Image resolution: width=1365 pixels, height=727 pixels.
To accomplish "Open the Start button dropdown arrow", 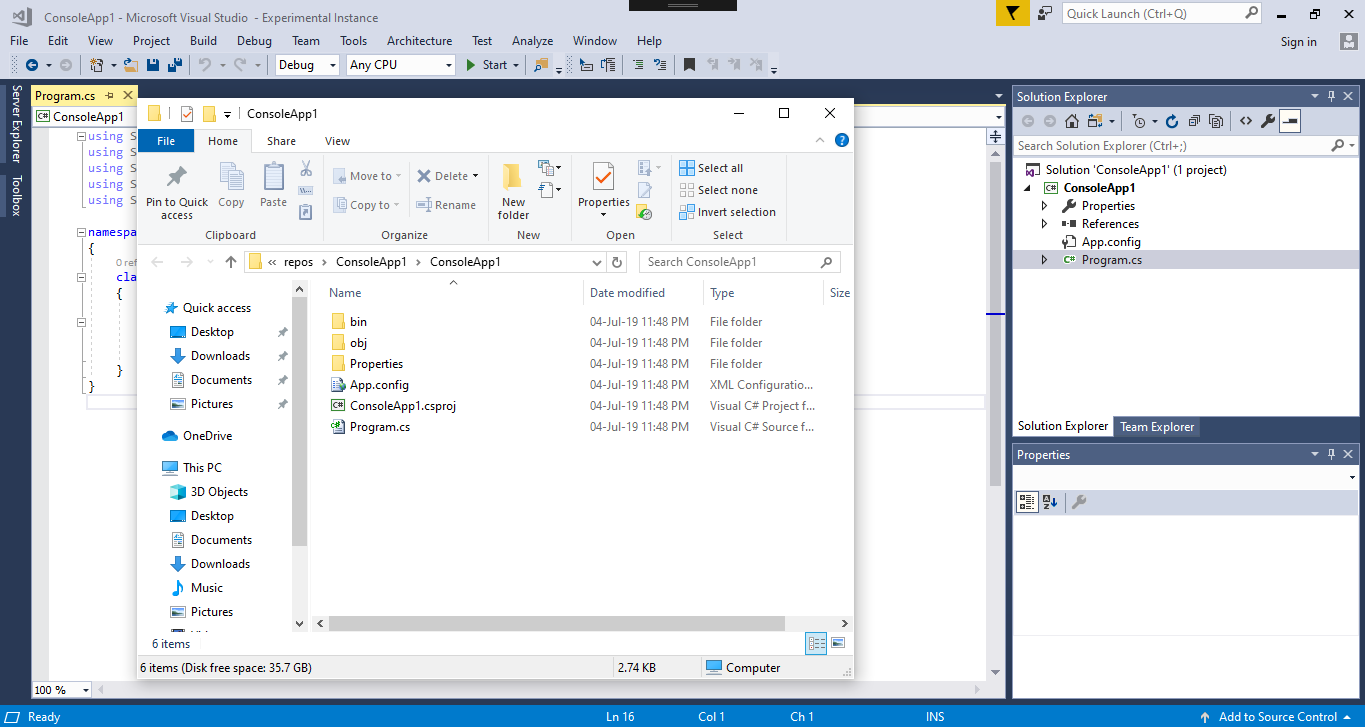I will [516, 65].
